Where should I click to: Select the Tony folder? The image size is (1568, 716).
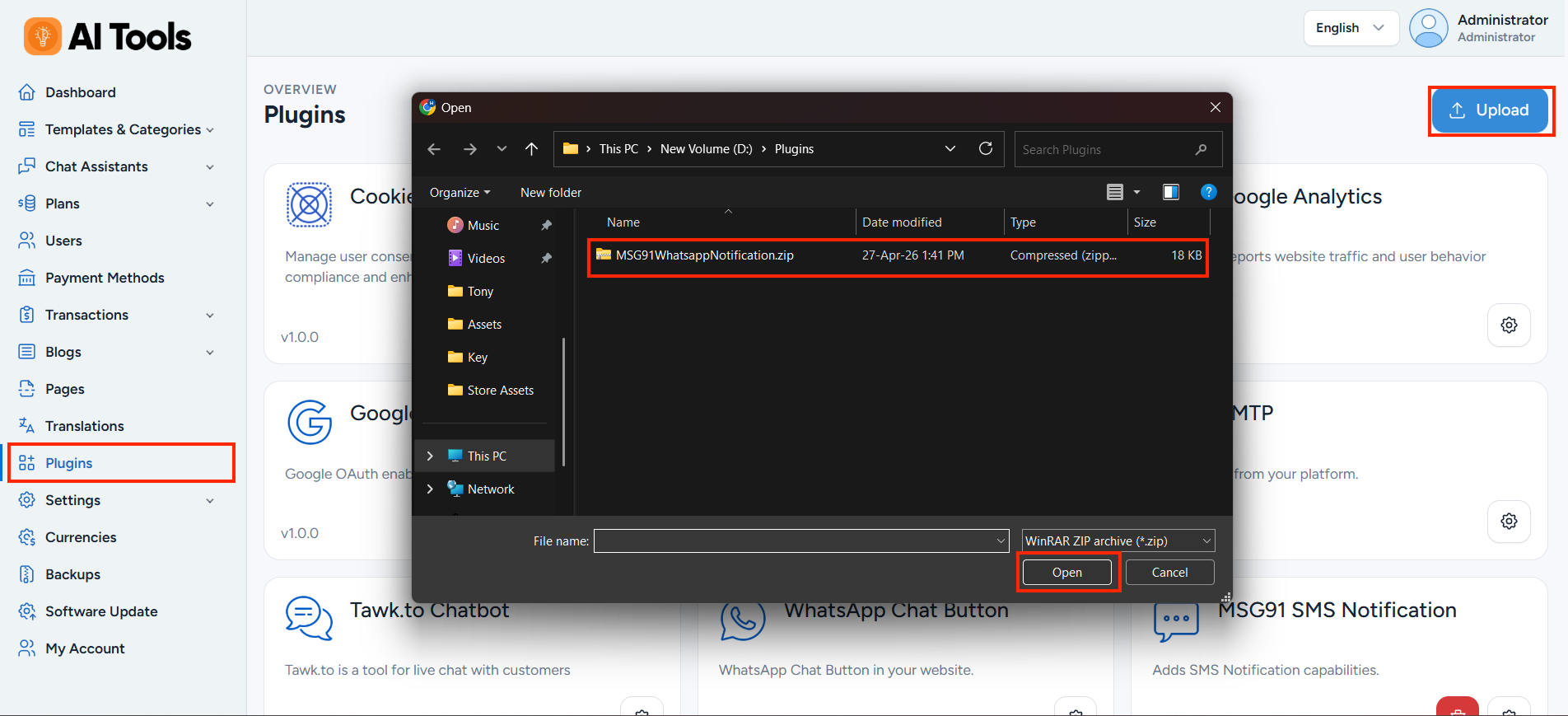pos(480,291)
